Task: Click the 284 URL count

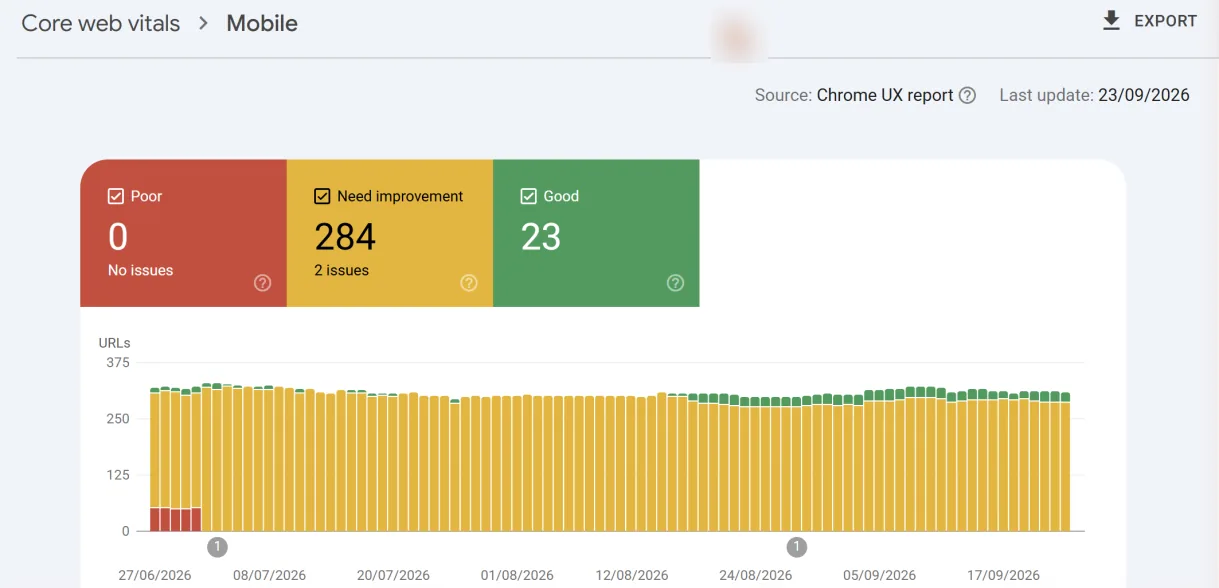Action: click(x=345, y=237)
